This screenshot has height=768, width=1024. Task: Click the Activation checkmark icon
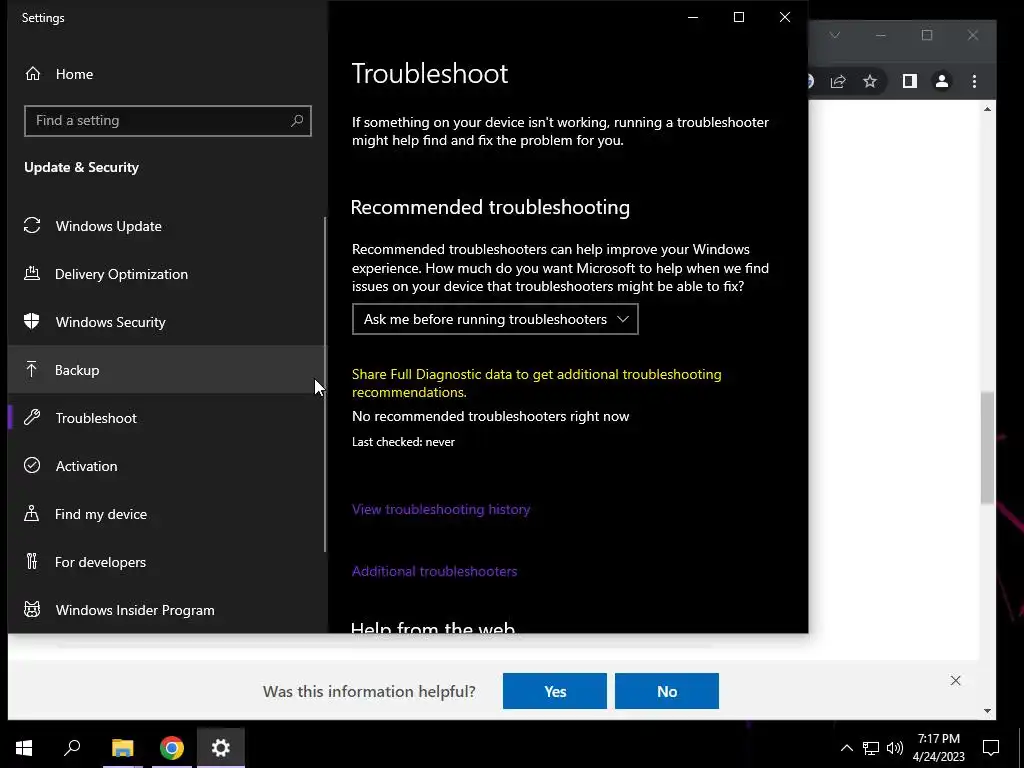pos(32,466)
